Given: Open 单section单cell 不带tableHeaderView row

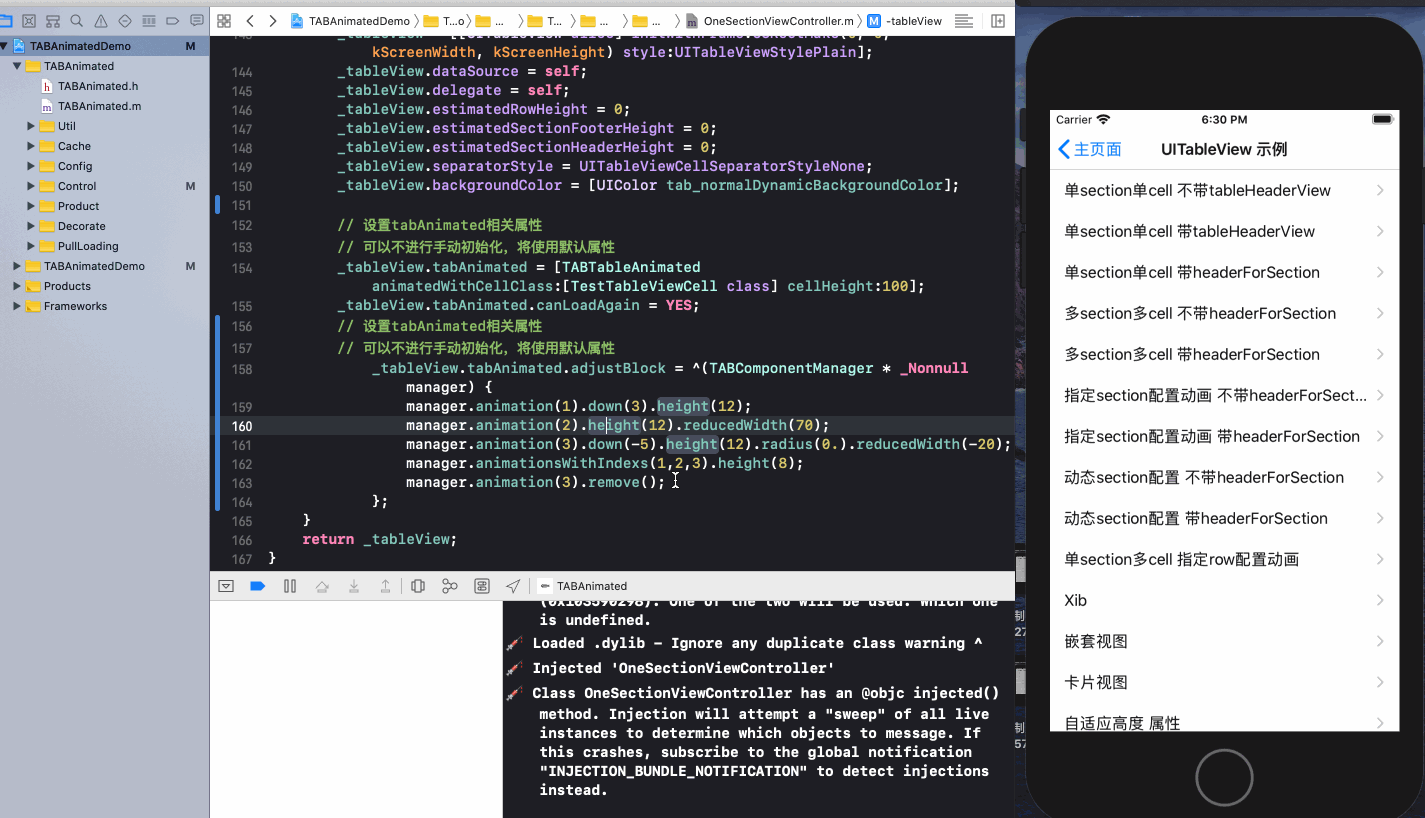Looking at the screenshot, I should pos(1224,190).
